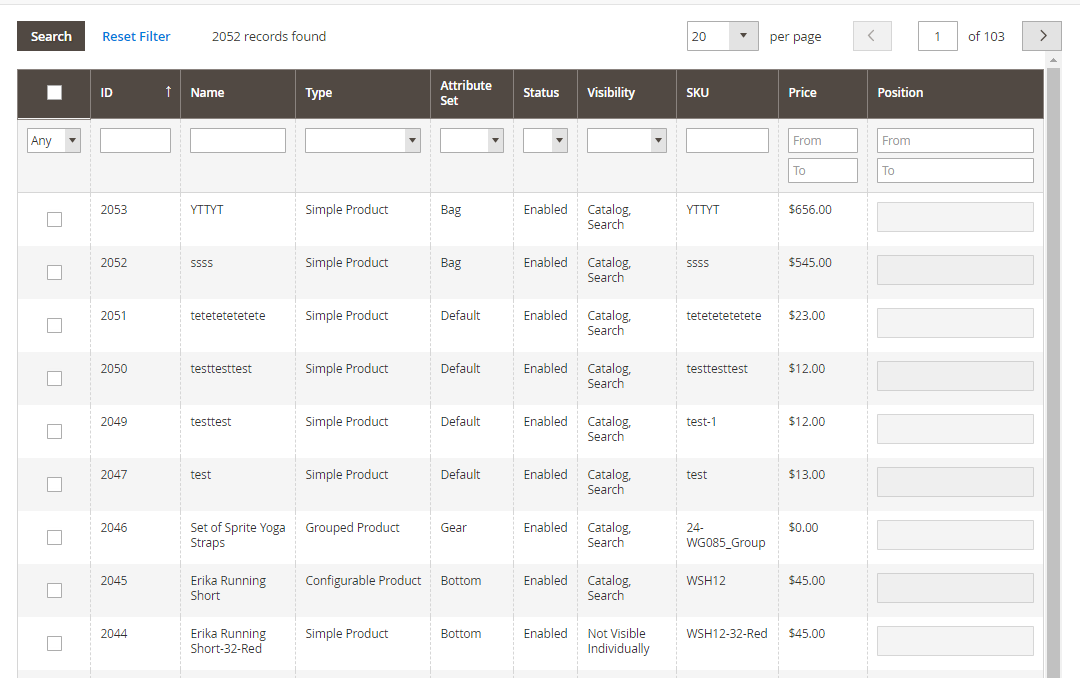Go to next page arrow
The height and width of the screenshot is (678, 1080).
point(1041,36)
